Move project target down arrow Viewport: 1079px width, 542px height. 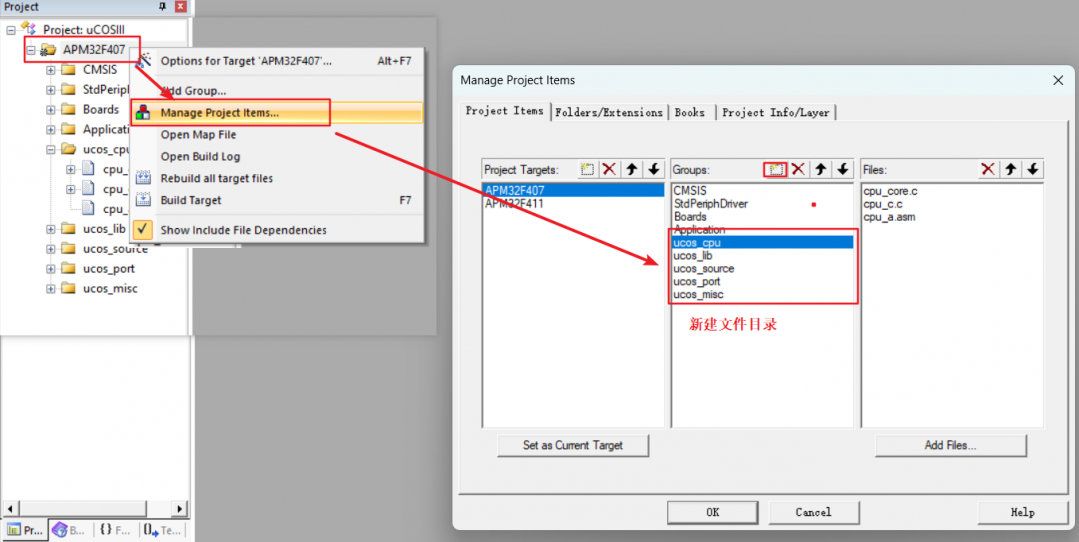click(x=654, y=169)
